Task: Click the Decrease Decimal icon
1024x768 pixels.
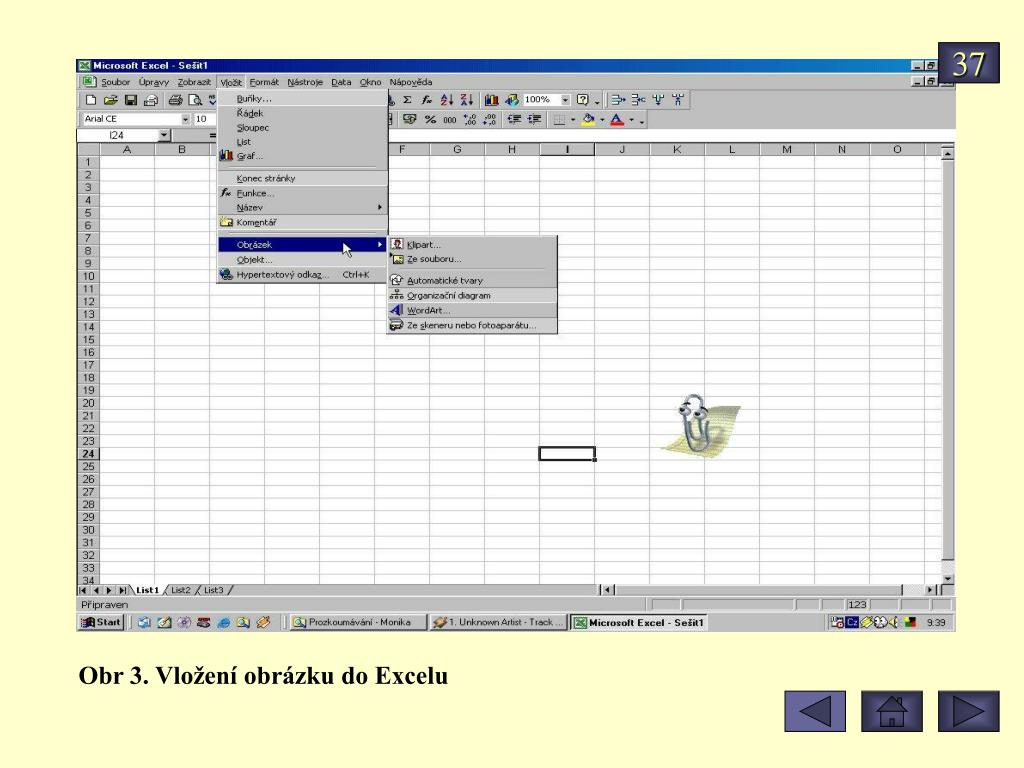Action: click(x=490, y=120)
